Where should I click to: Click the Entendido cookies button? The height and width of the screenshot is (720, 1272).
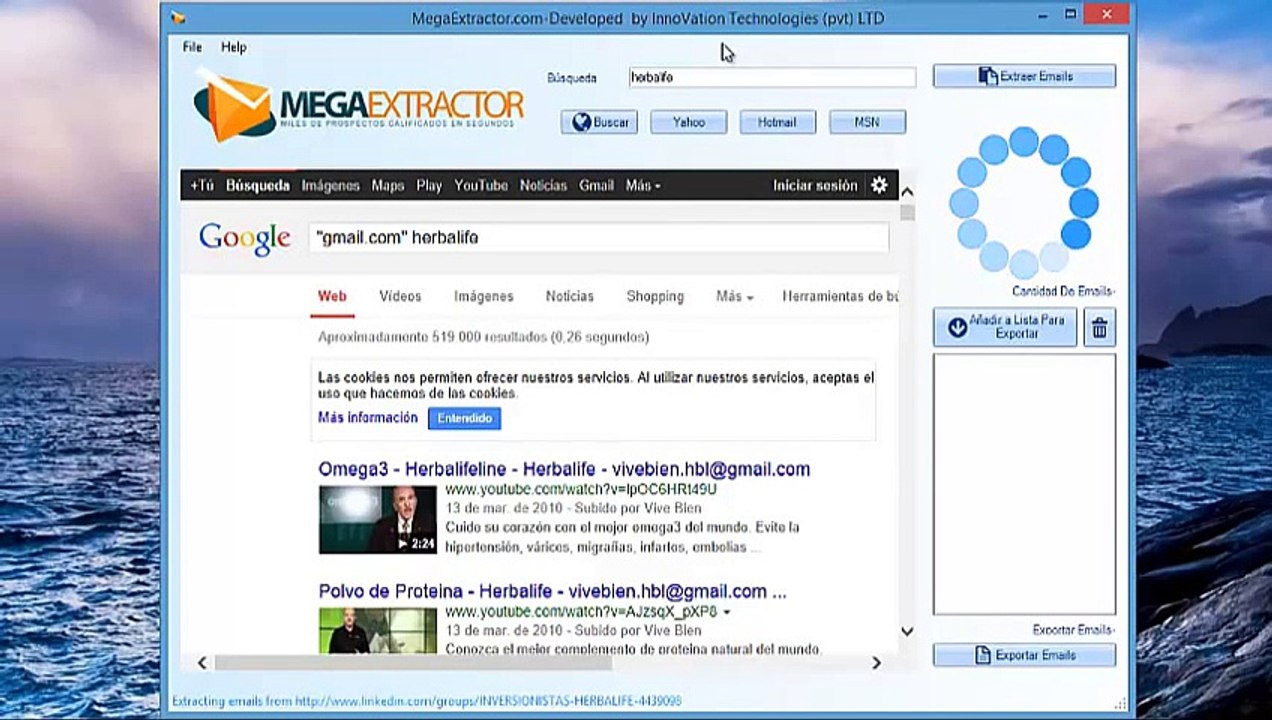465,418
